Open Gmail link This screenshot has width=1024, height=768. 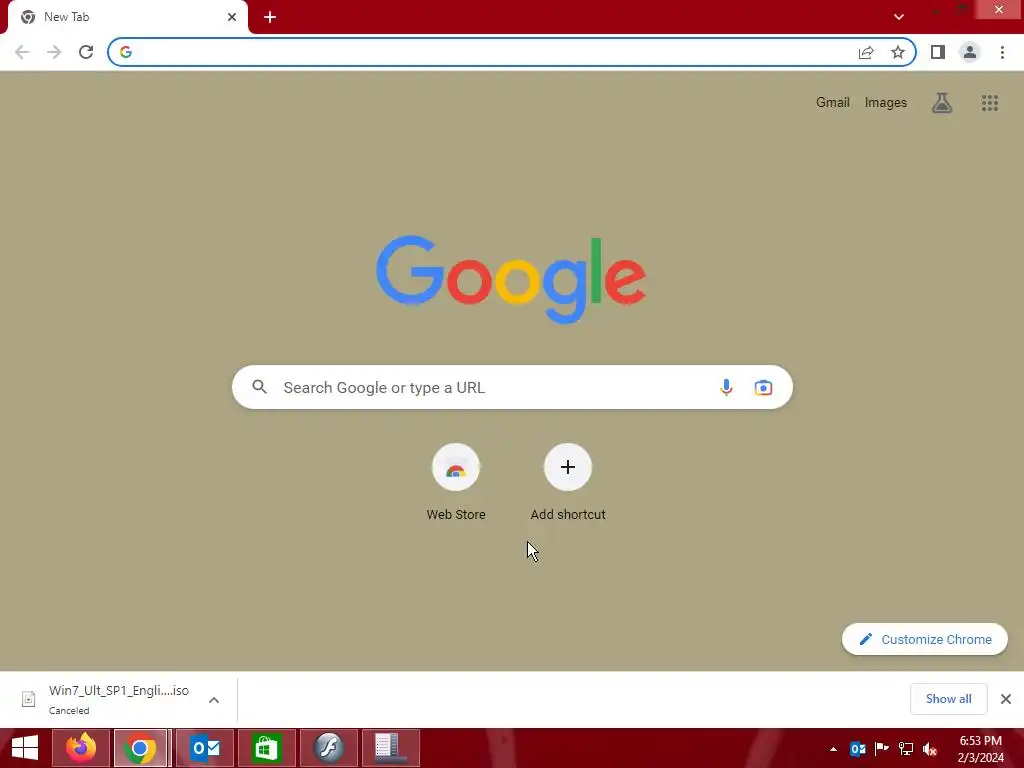(833, 103)
